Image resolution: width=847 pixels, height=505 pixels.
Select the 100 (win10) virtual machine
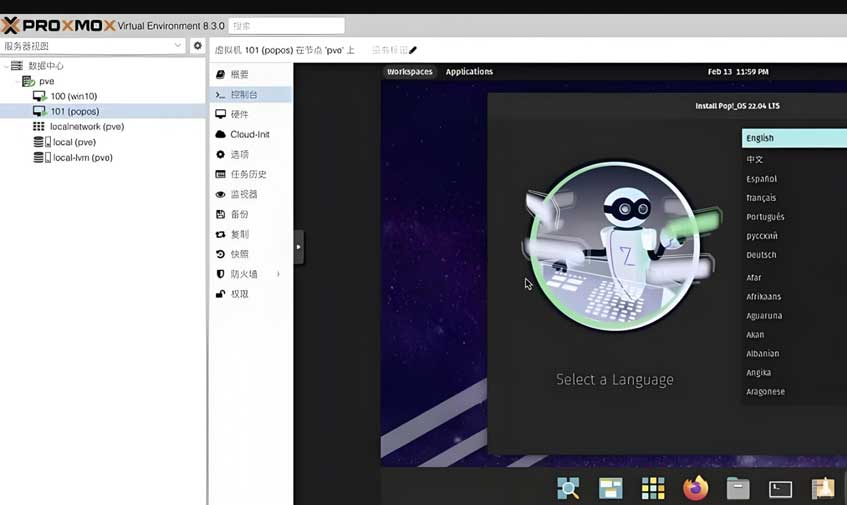pos(73,96)
